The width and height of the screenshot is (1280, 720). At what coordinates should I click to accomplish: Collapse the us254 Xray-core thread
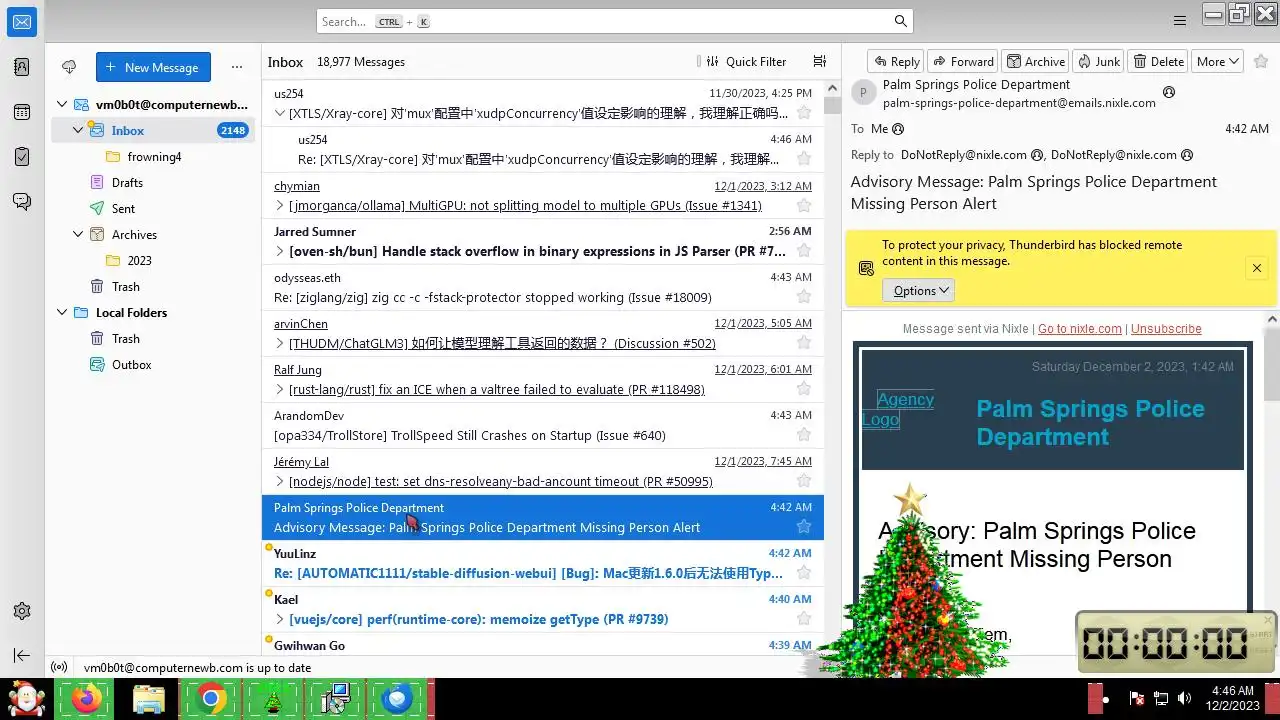[x=280, y=113]
